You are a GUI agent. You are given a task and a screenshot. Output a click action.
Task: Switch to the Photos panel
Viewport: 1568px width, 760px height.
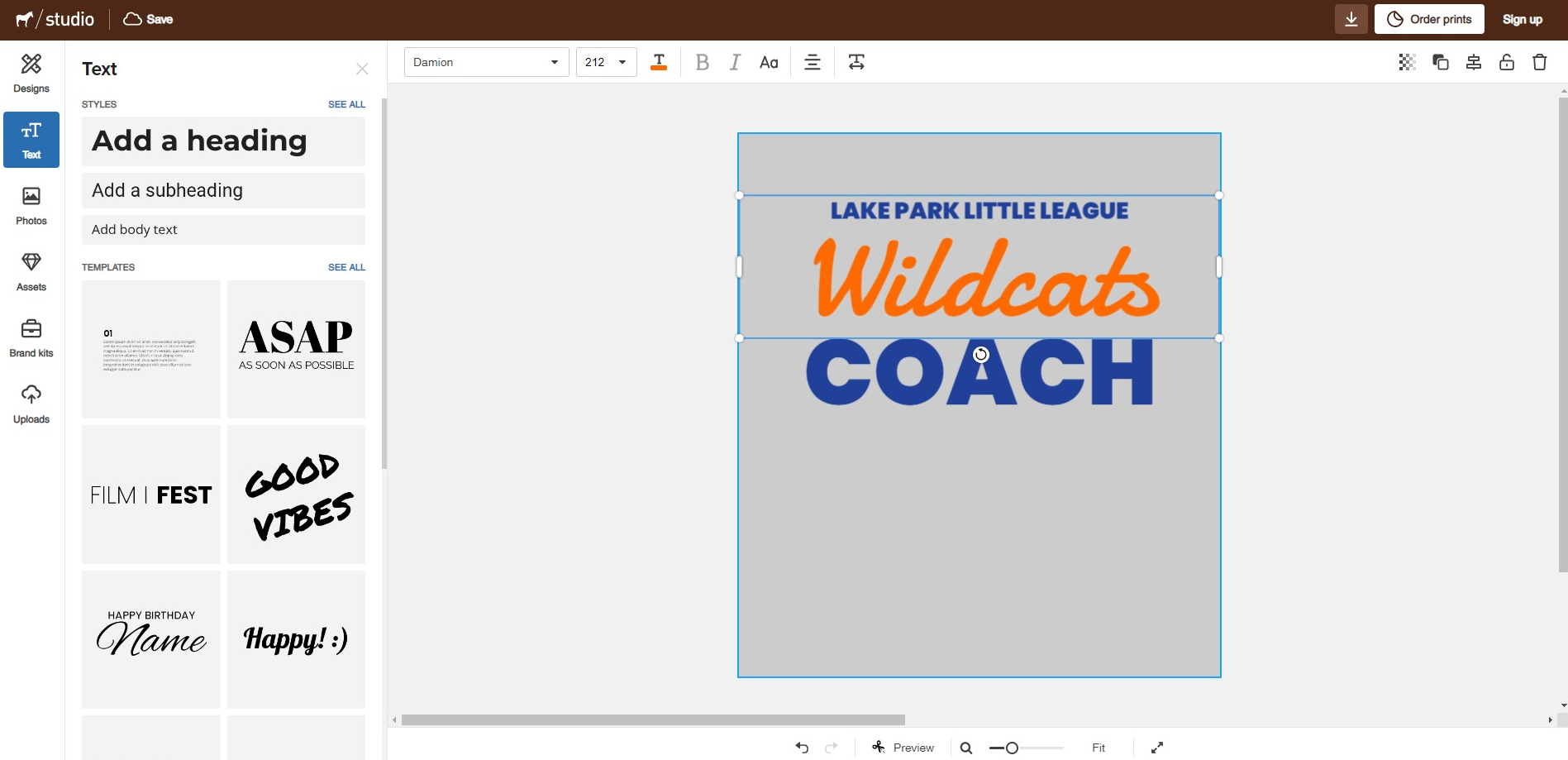click(x=31, y=204)
